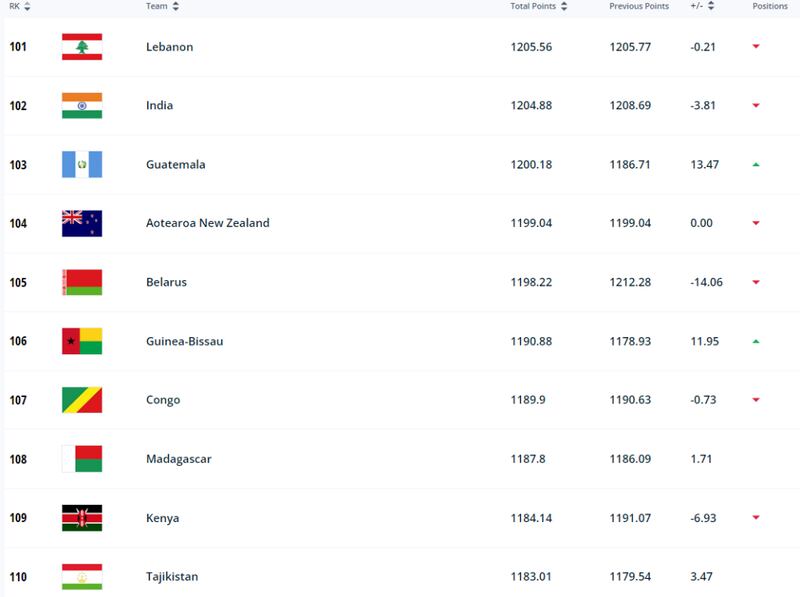Viewport: 800px width, 597px height.
Task: Sort by Team column arrows
Action: point(176,6)
